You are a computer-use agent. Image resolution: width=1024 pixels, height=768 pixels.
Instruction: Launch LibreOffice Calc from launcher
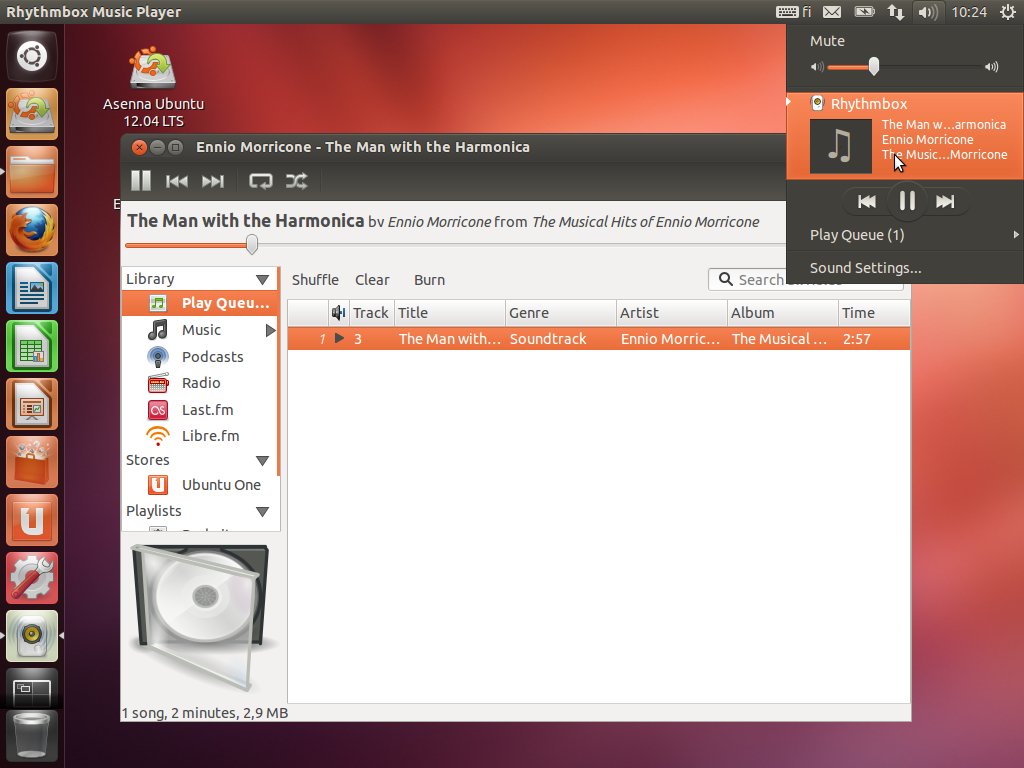point(32,346)
